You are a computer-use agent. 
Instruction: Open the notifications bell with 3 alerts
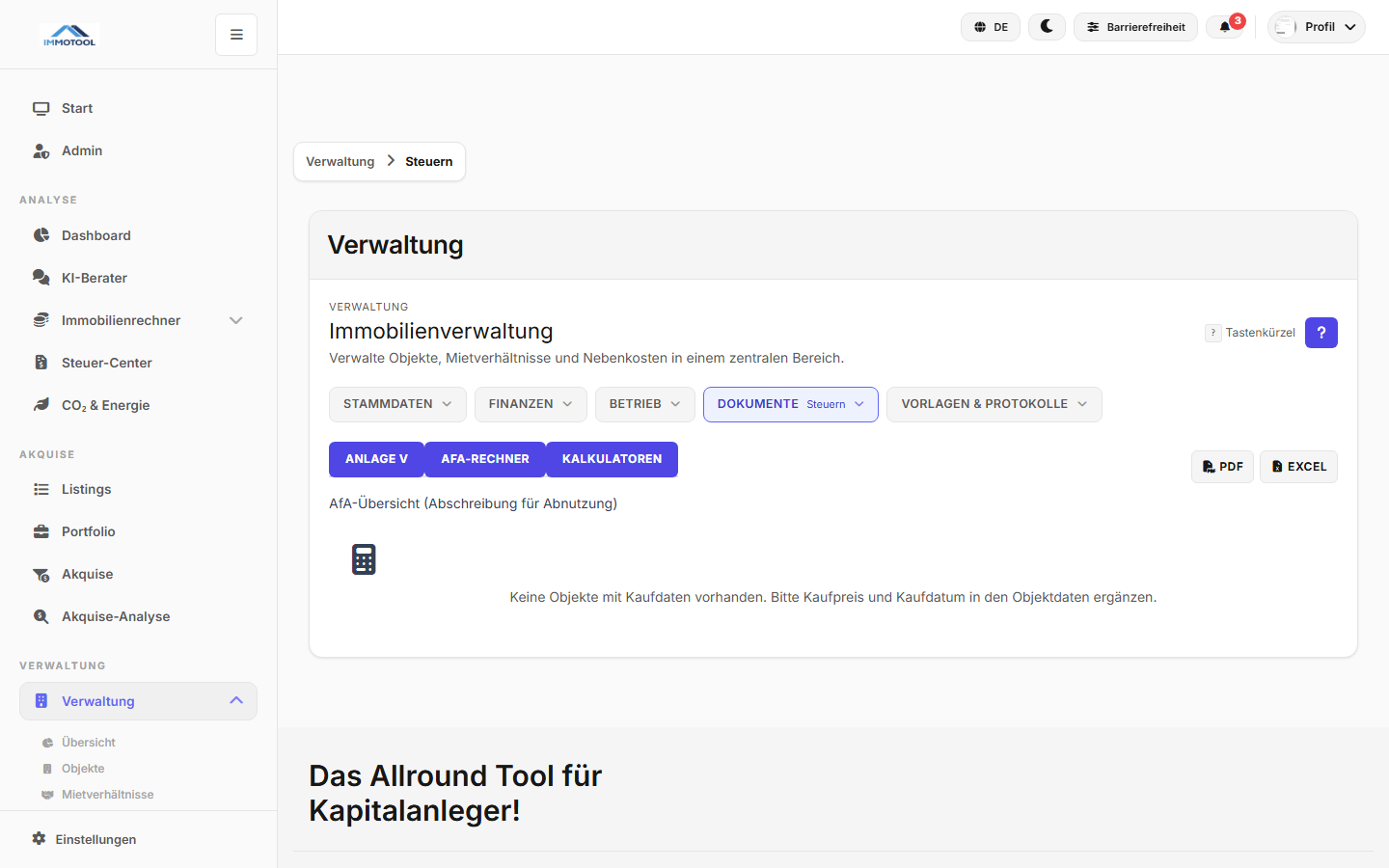(x=1226, y=26)
